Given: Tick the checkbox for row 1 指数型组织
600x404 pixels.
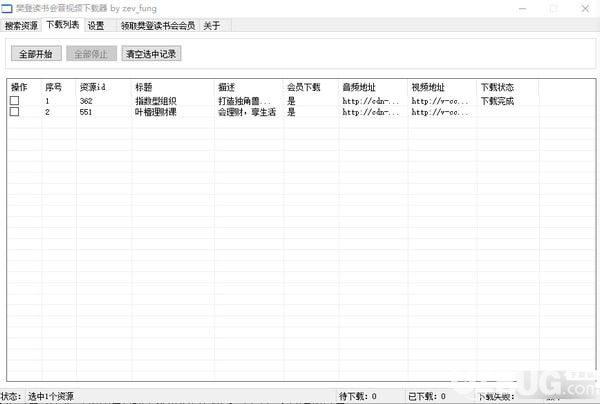Looking at the screenshot, I should (x=15, y=101).
